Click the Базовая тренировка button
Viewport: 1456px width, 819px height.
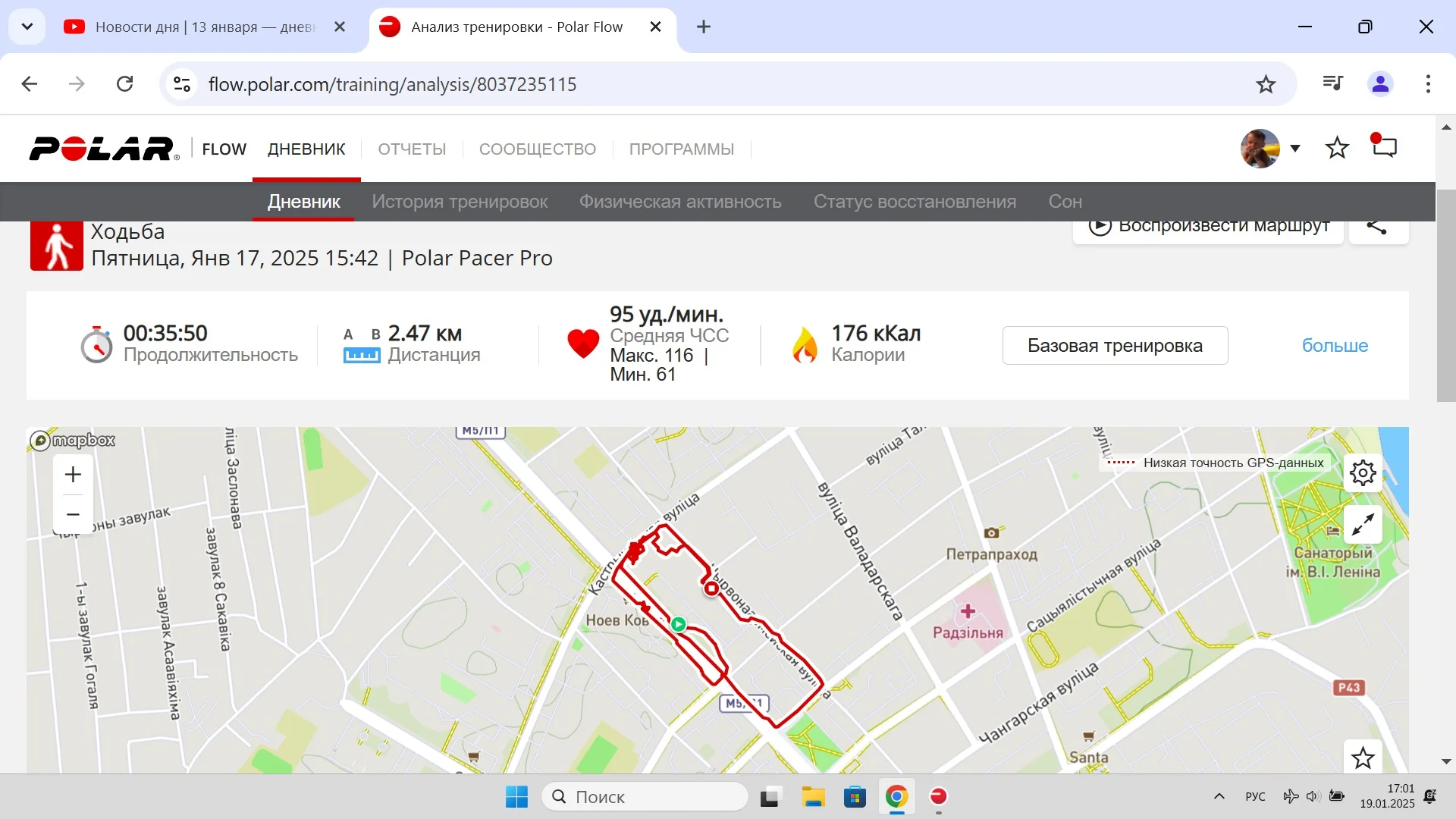(x=1115, y=346)
